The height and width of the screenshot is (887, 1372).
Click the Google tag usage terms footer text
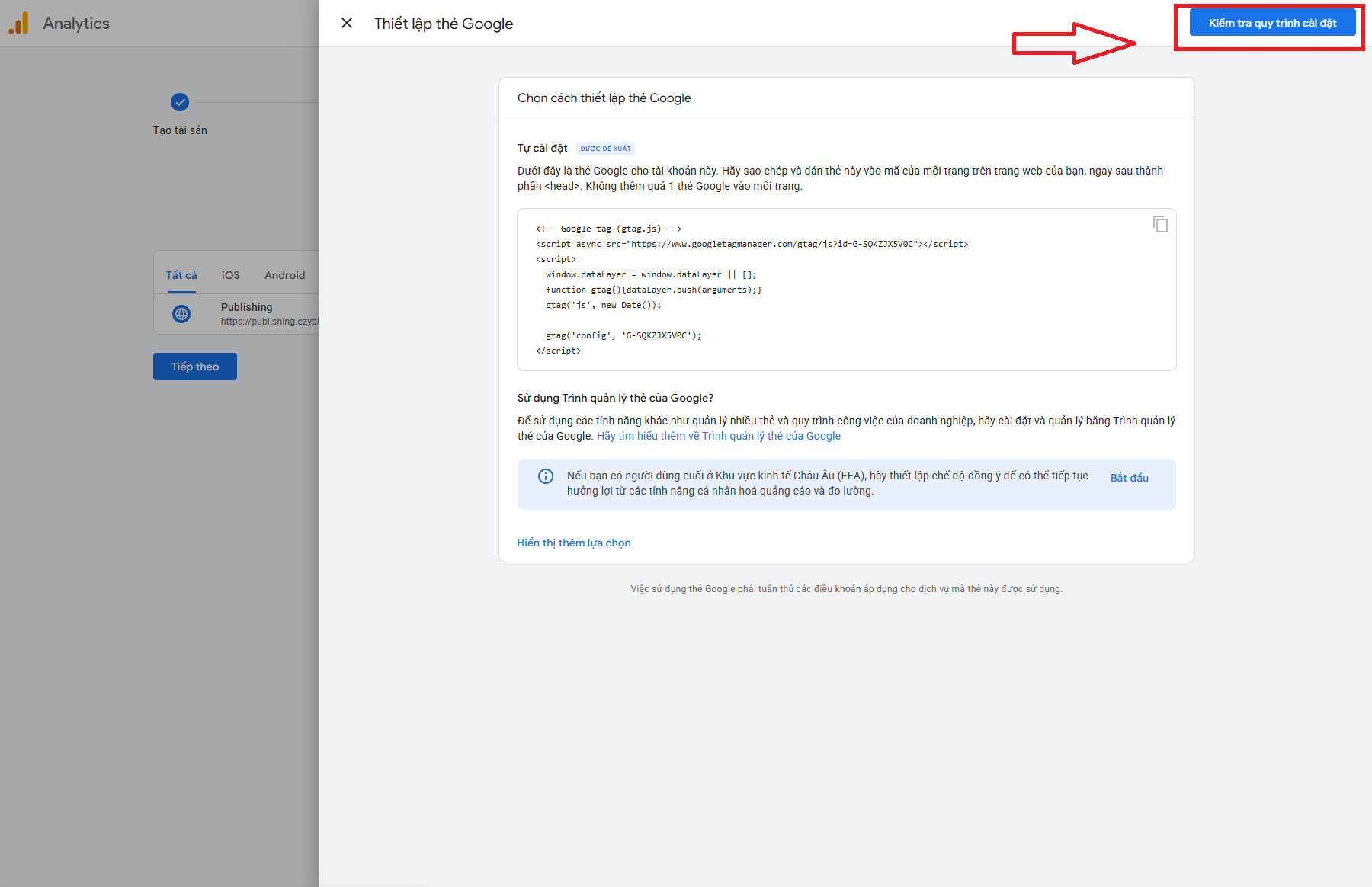[846, 589]
